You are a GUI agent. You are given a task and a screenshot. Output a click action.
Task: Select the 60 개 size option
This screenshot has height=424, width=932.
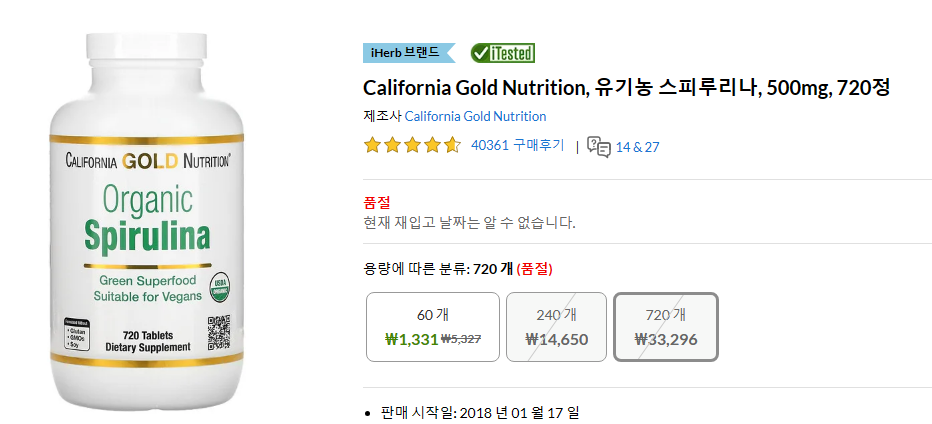(433, 326)
